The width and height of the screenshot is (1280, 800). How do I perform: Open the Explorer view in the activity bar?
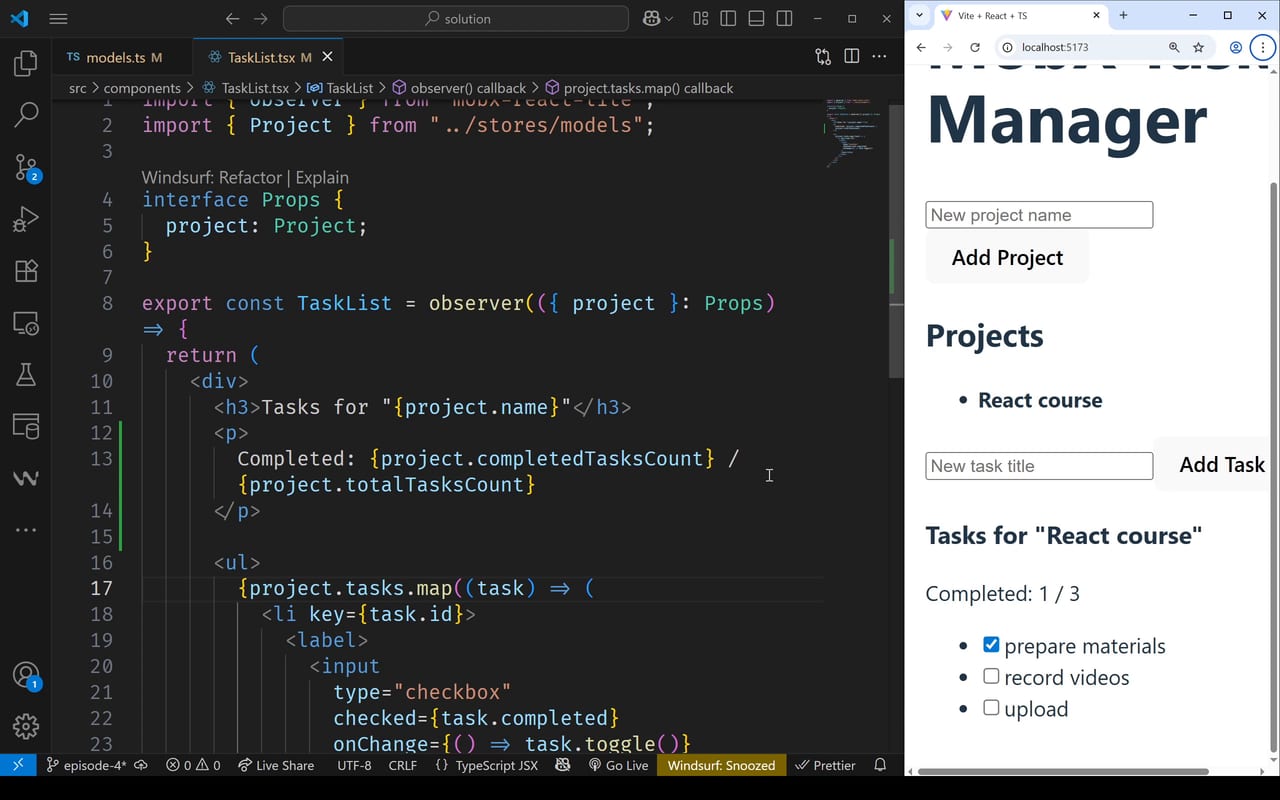pos(26,64)
